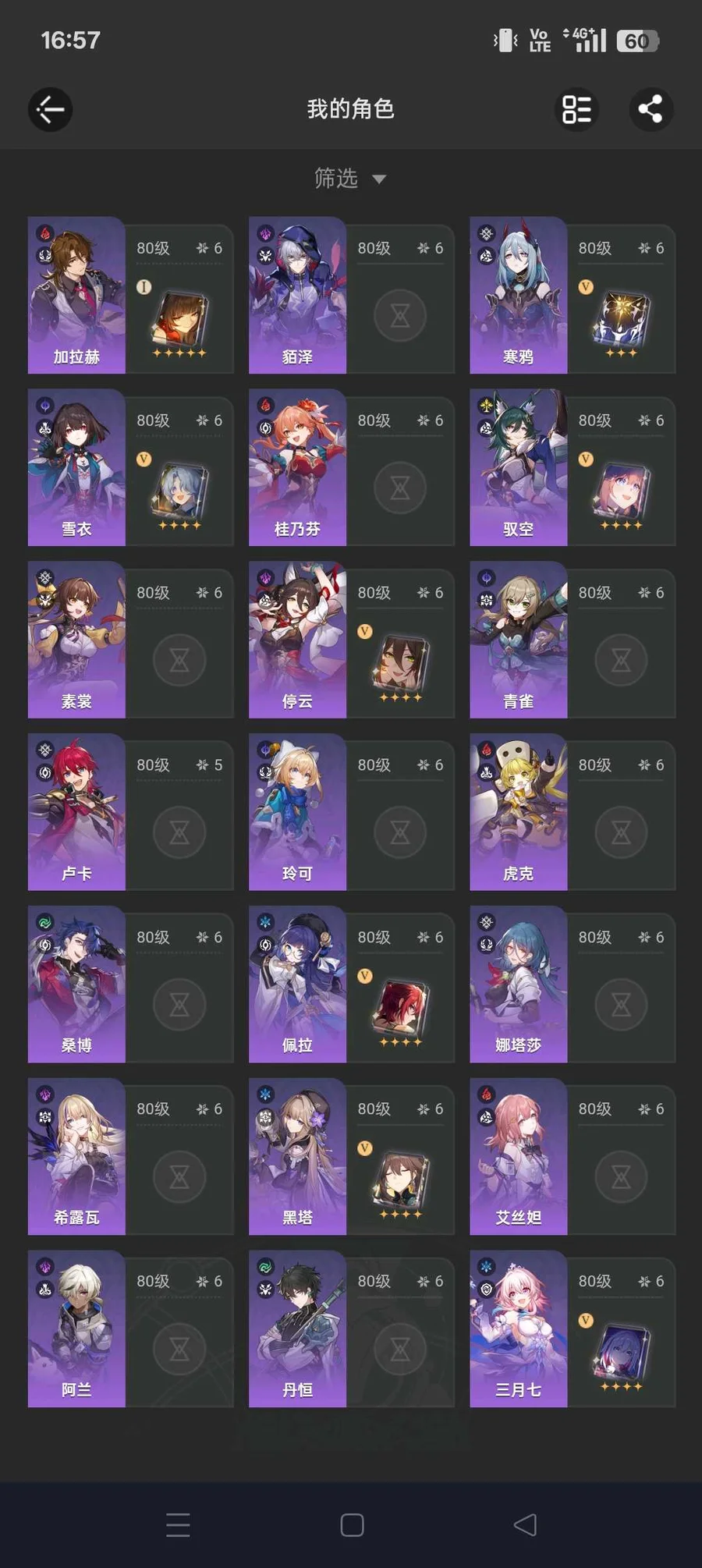Switch to list view layout icon
702x1568 pixels.
577,109
